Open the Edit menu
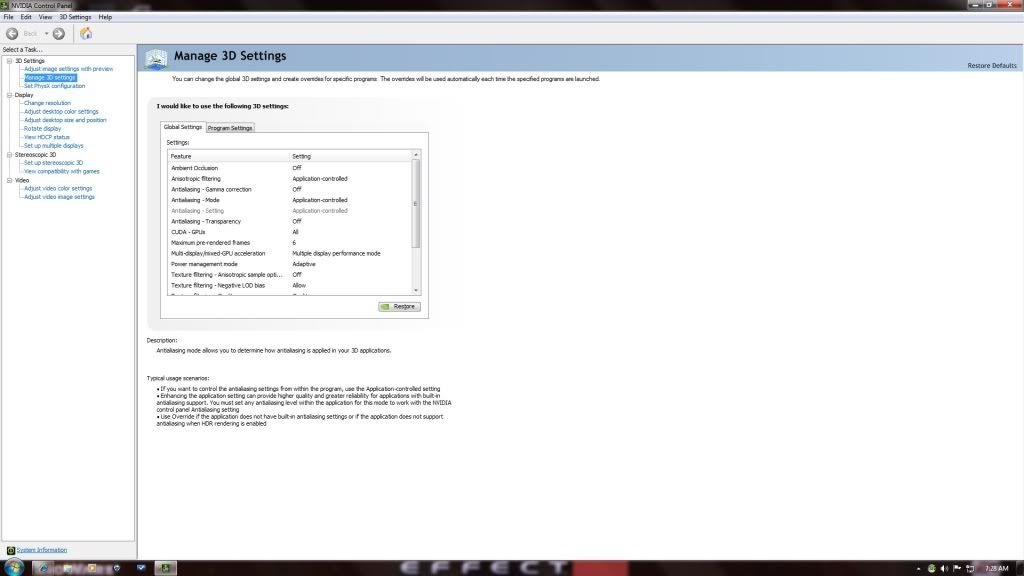The width and height of the screenshot is (1024, 576). (x=25, y=17)
